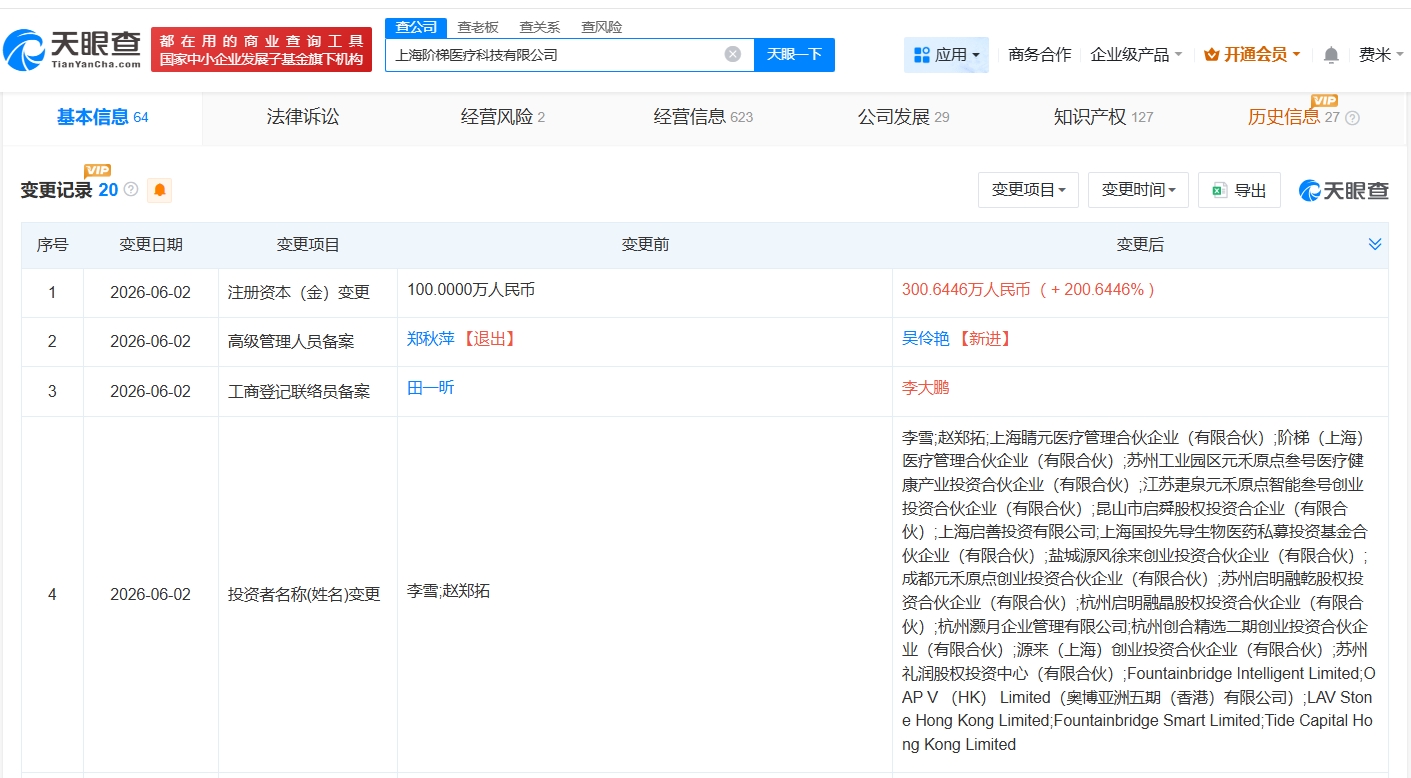
Task: Switch to the 经营信息 tab
Action: click(x=703, y=117)
